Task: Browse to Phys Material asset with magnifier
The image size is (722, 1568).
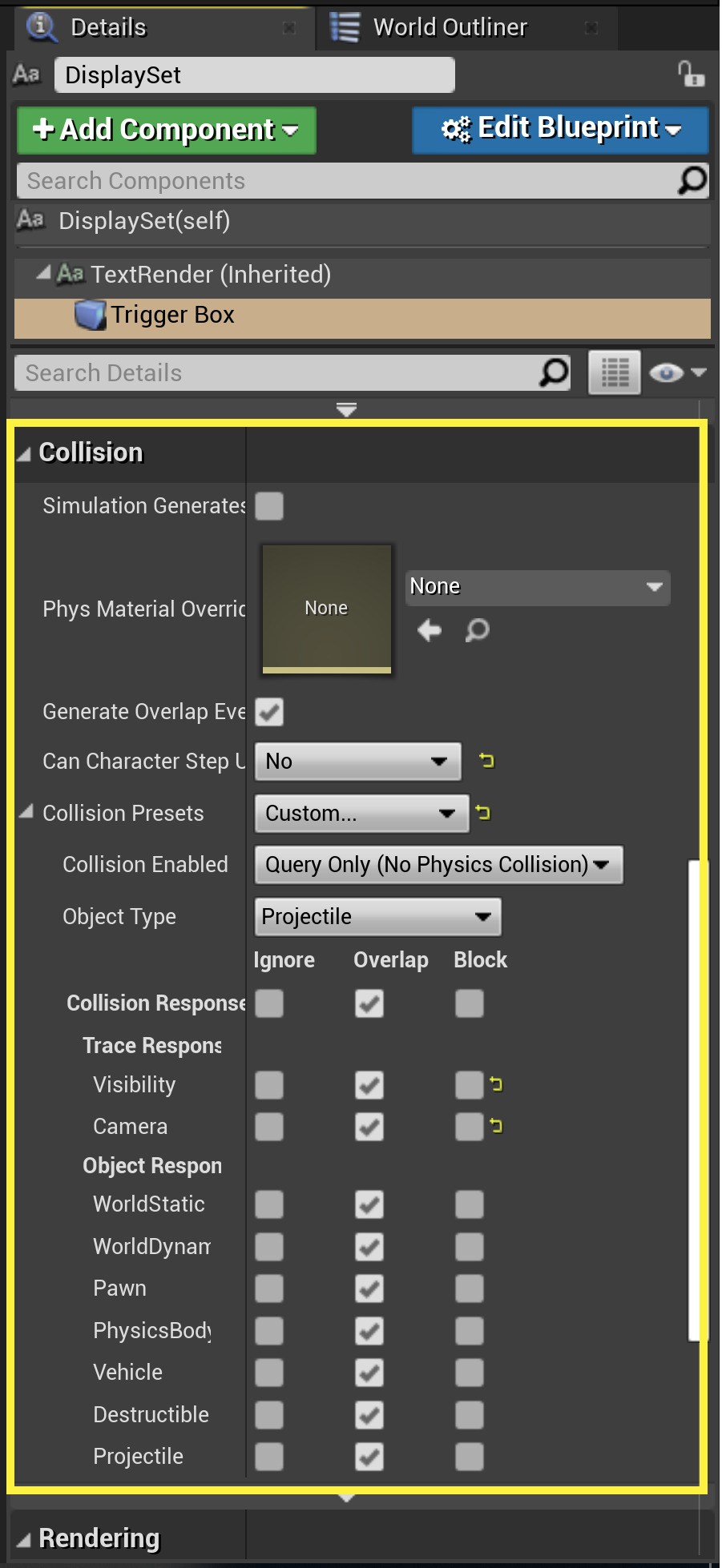Action: pos(477,630)
